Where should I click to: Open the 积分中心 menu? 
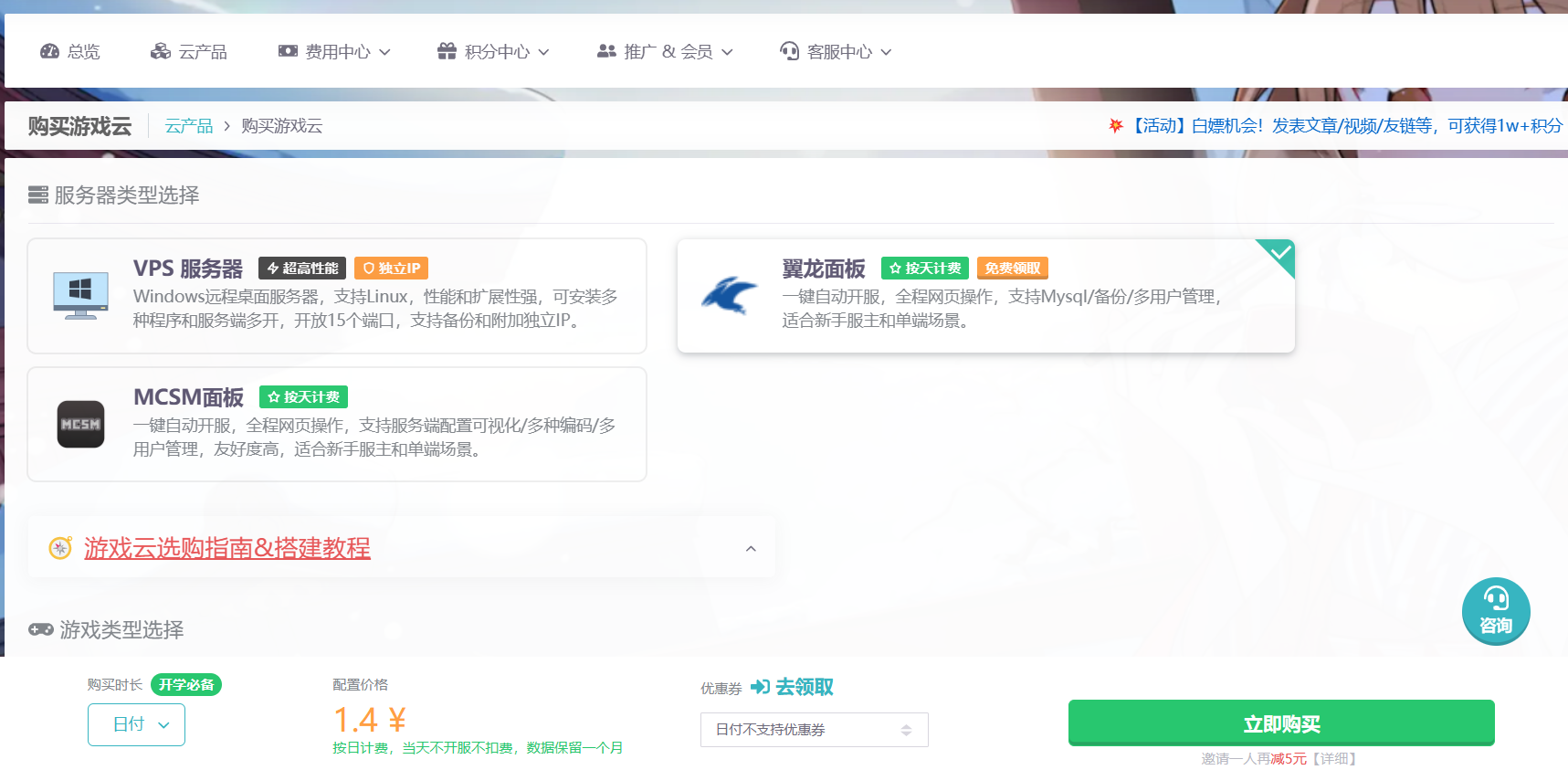[494, 52]
